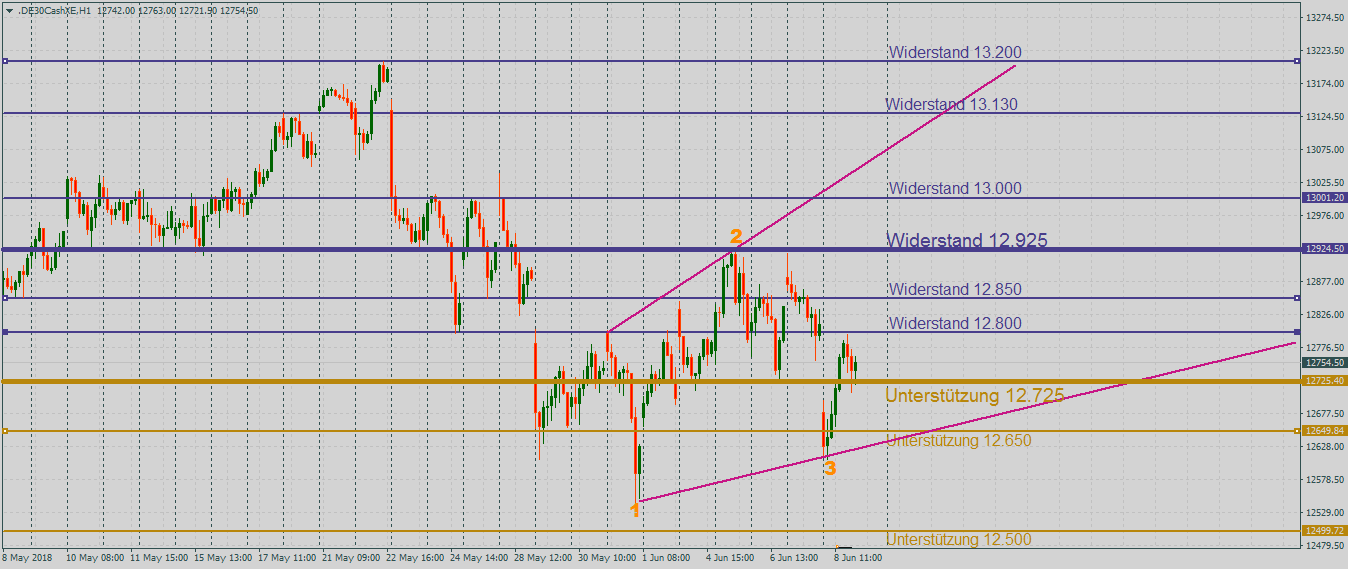Select the Unterstützung 12.500 label

point(958,539)
